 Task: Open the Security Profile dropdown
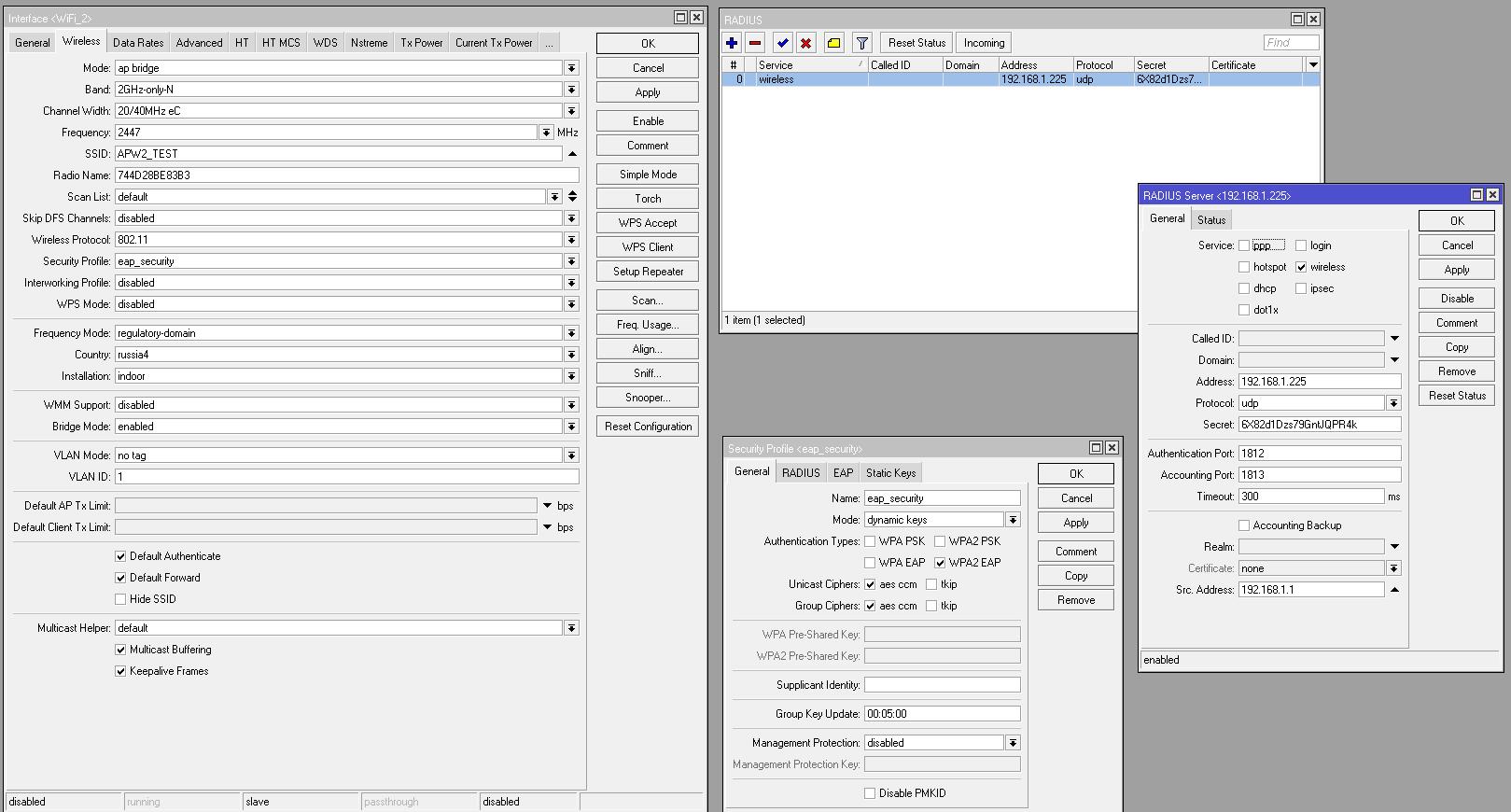coord(572,261)
